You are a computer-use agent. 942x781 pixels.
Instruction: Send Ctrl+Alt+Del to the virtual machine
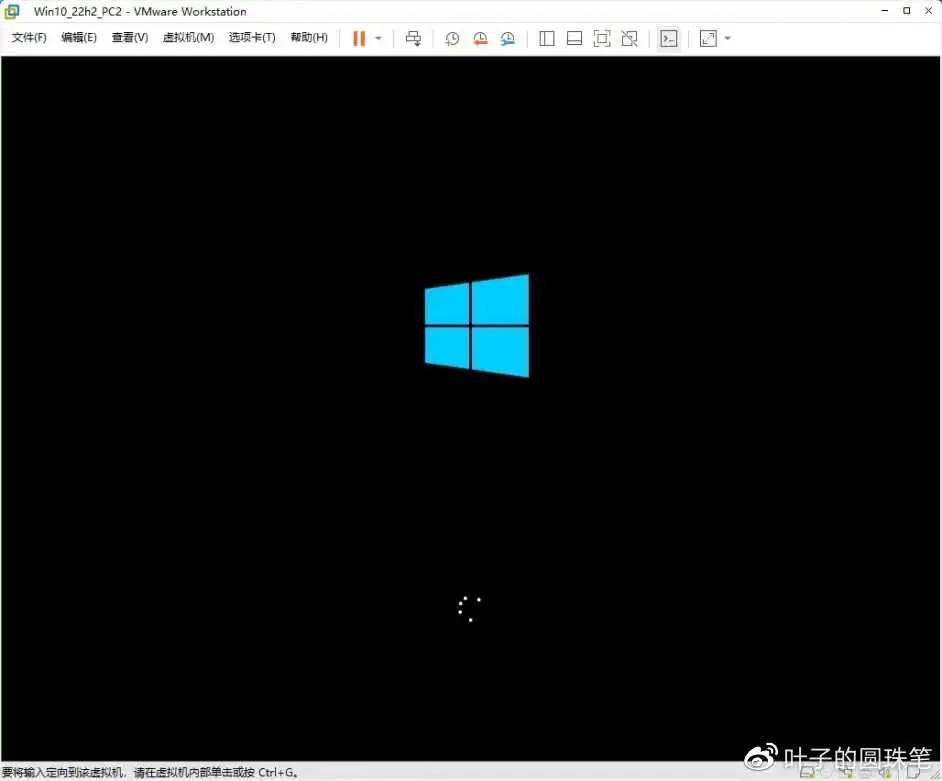point(413,38)
